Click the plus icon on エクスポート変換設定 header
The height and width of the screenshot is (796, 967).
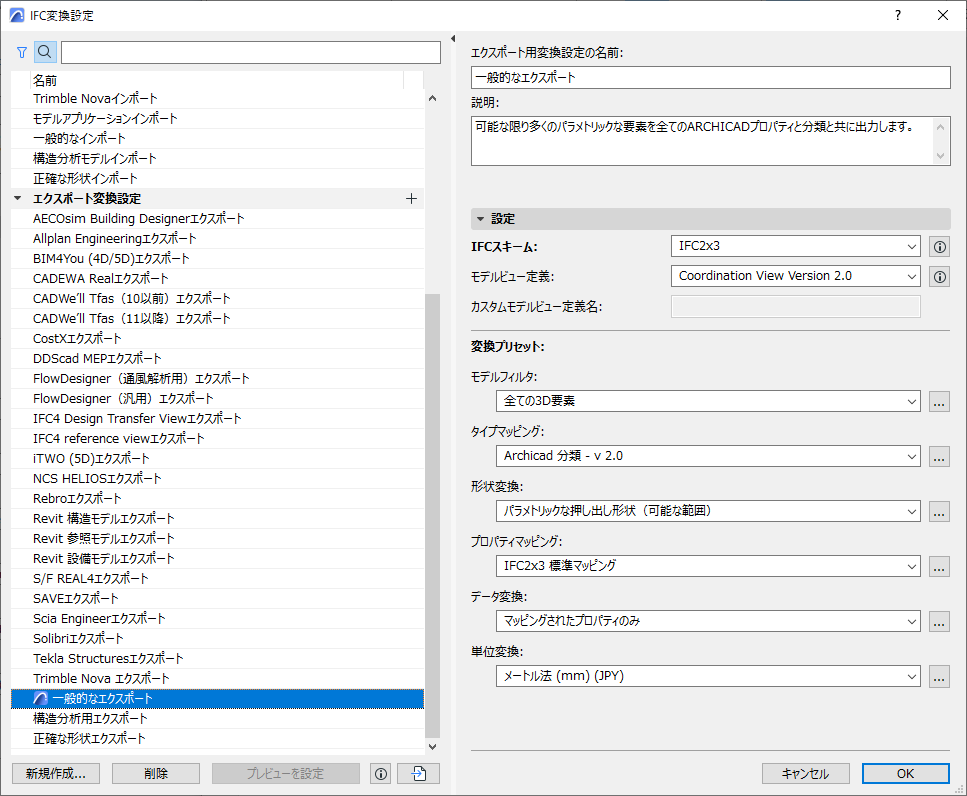[x=411, y=198]
